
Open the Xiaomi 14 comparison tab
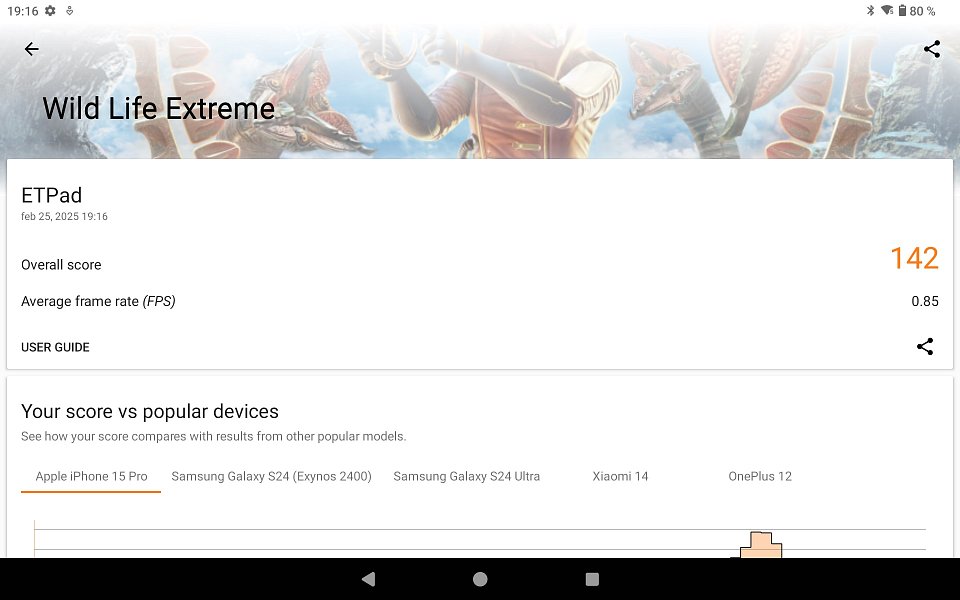[620, 476]
